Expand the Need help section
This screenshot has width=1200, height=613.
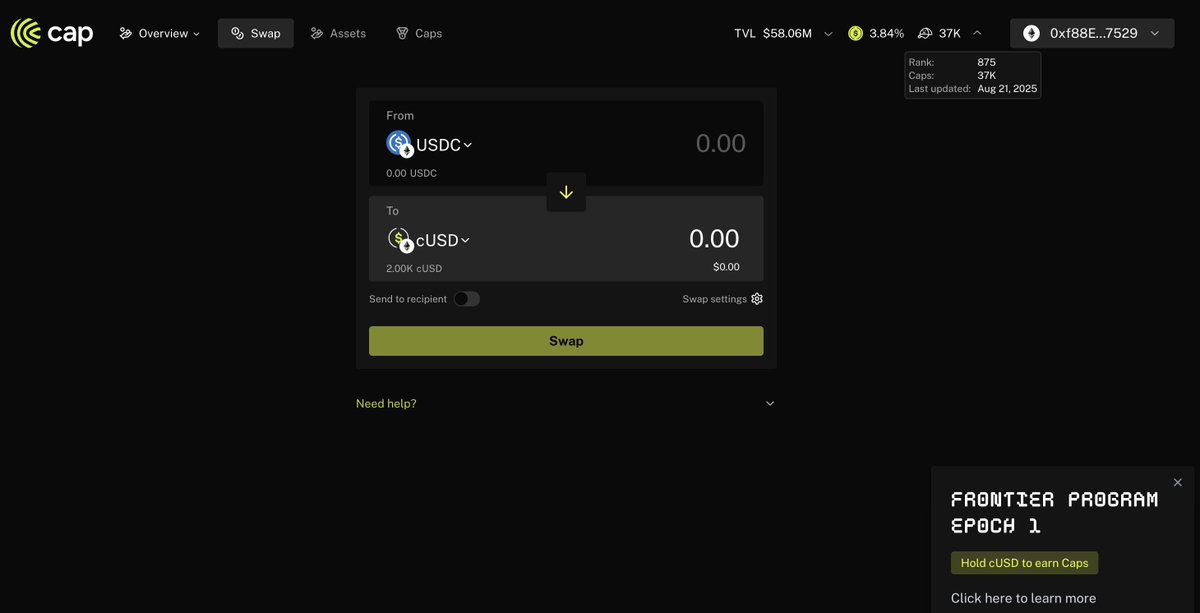(x=769, y=404)
